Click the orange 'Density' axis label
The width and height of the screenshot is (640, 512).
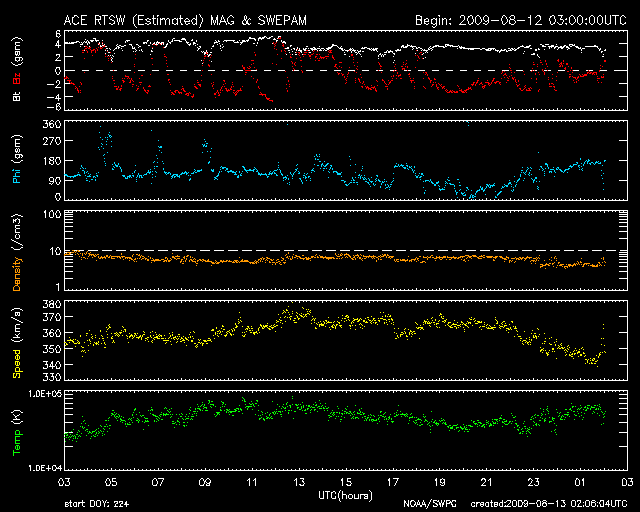tap(17, 274)
